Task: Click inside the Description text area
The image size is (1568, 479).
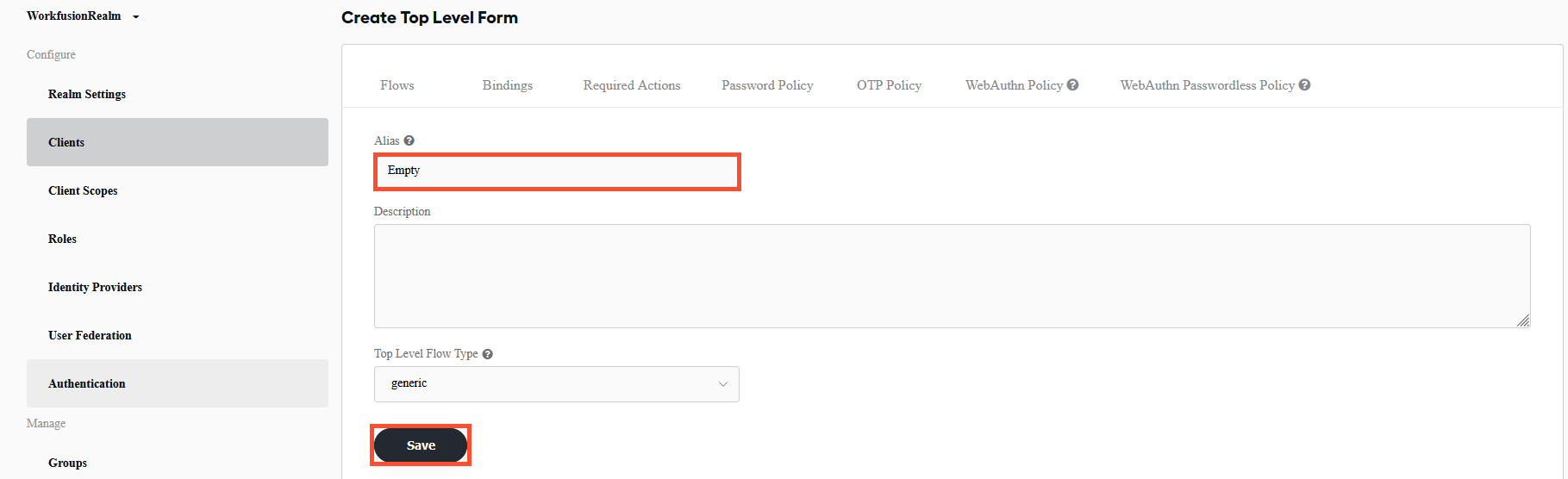Action: click(952, 276)
